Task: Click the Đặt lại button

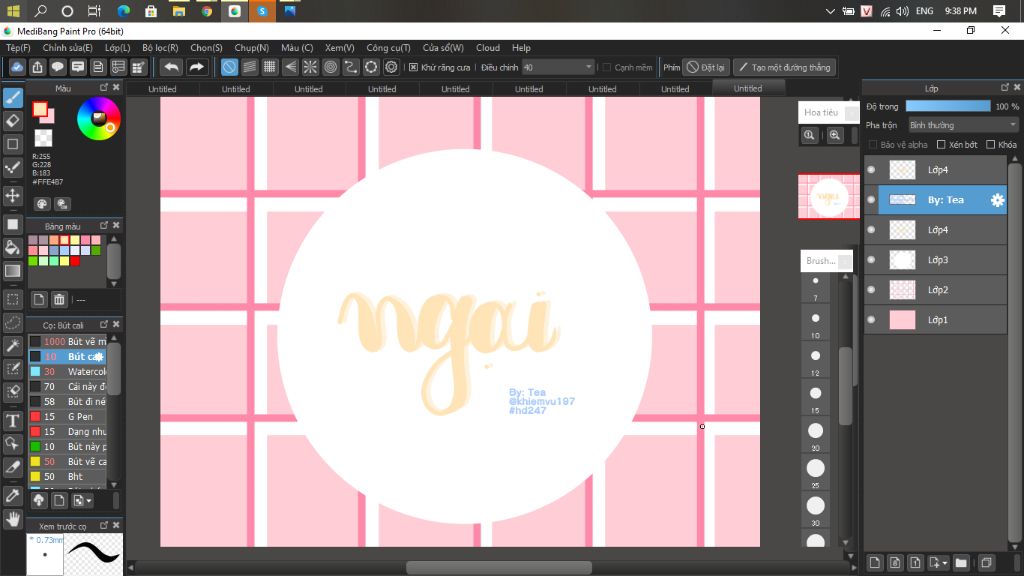Action: coord(706,67)
